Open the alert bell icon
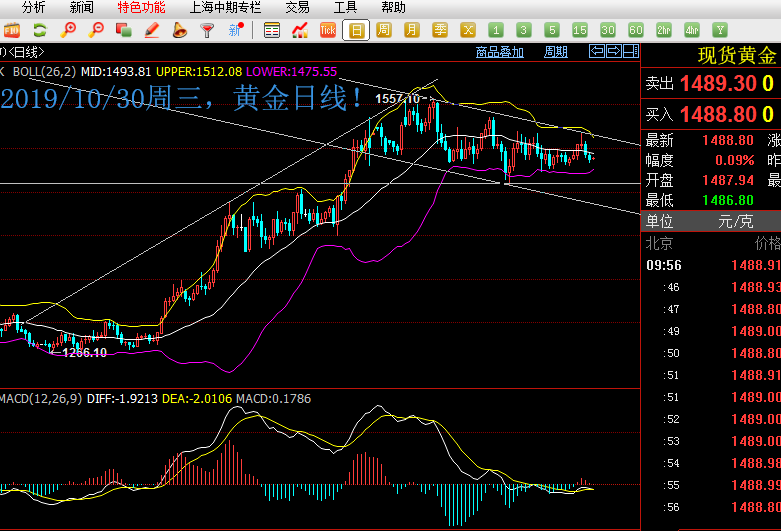 pos(180,30)
